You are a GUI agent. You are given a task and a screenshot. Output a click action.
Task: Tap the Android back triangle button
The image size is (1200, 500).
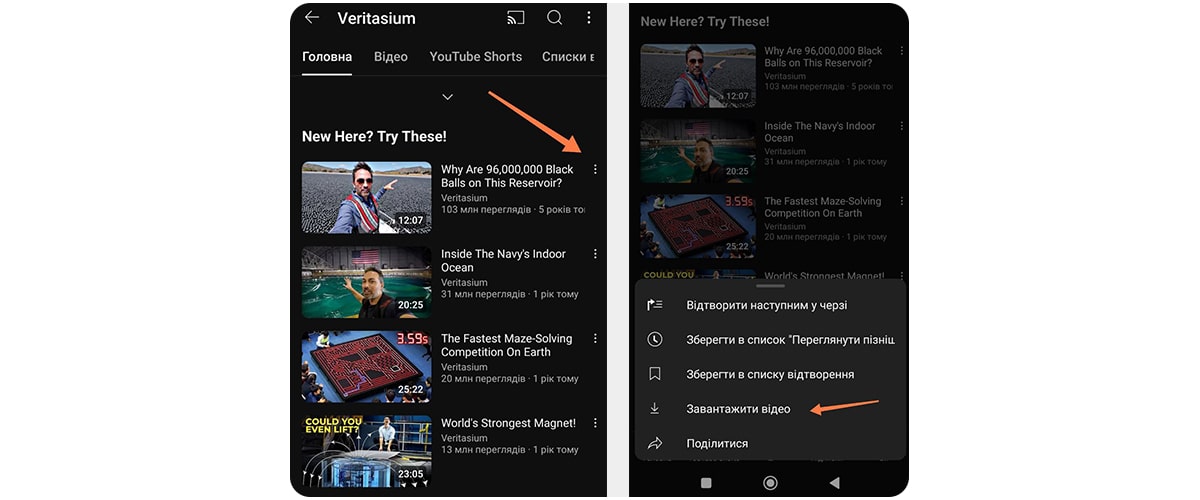[x=834, y=482]
